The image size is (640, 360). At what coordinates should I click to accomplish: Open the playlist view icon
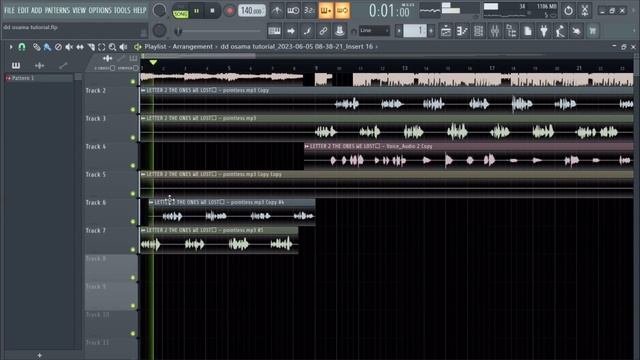446,31
